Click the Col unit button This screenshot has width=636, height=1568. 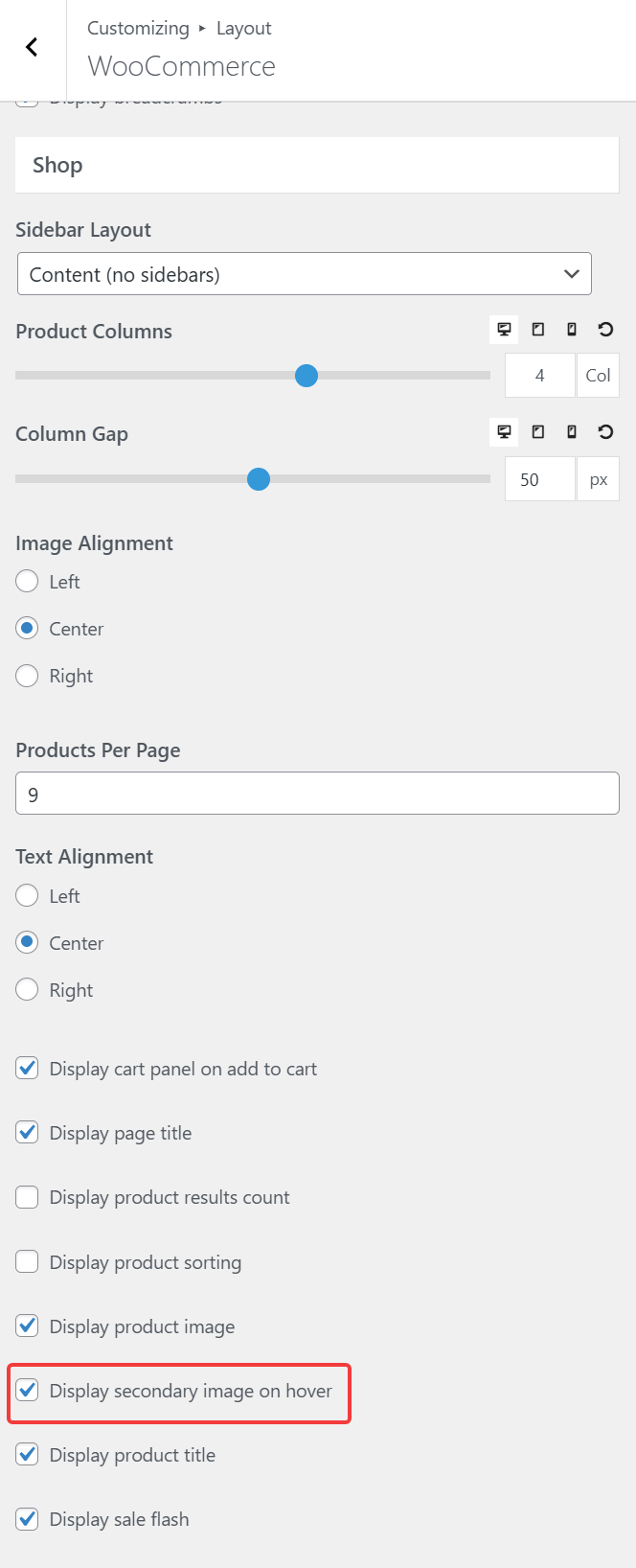tap(599, 376)
